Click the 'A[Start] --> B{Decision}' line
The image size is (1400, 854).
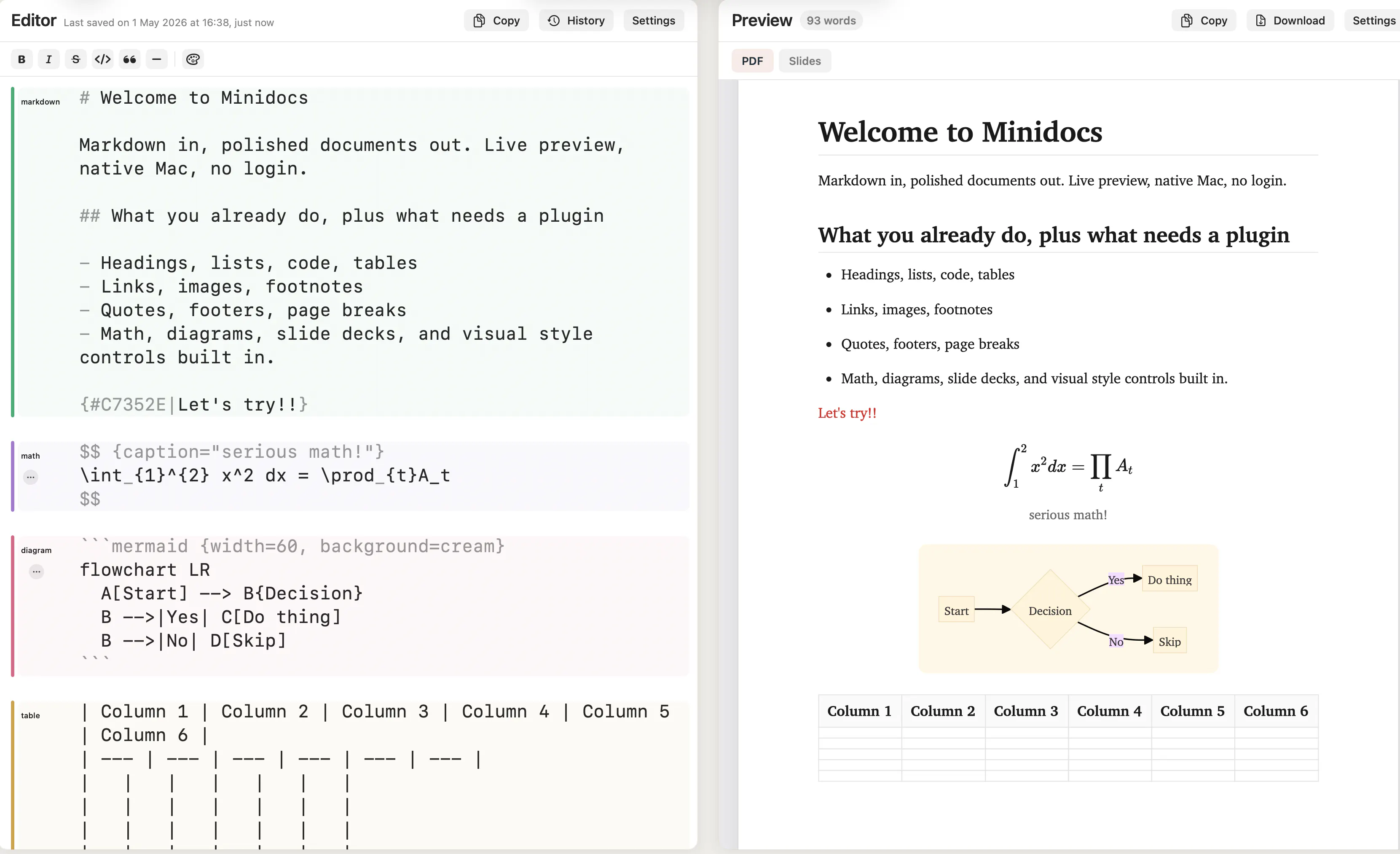tap(232, 593)
